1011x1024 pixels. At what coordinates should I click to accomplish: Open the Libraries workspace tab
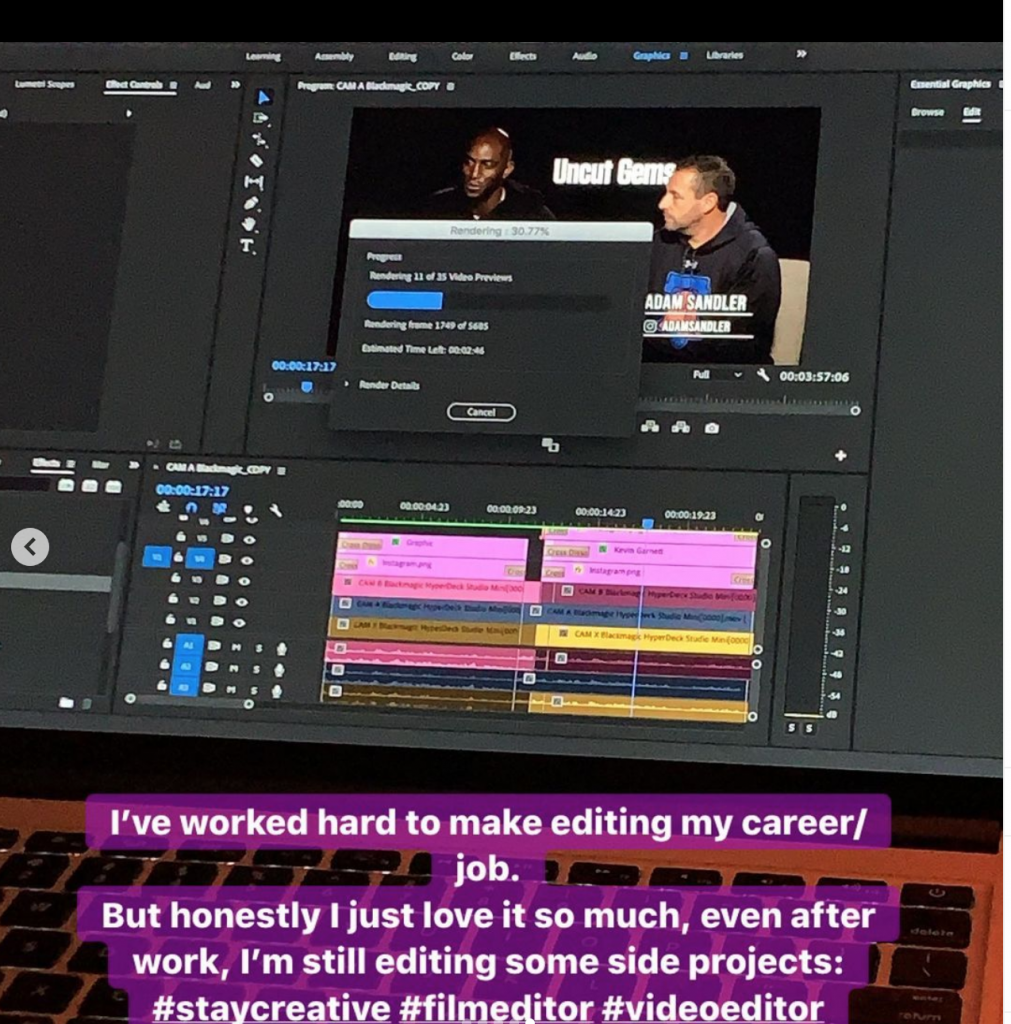(x=724, y=55)
